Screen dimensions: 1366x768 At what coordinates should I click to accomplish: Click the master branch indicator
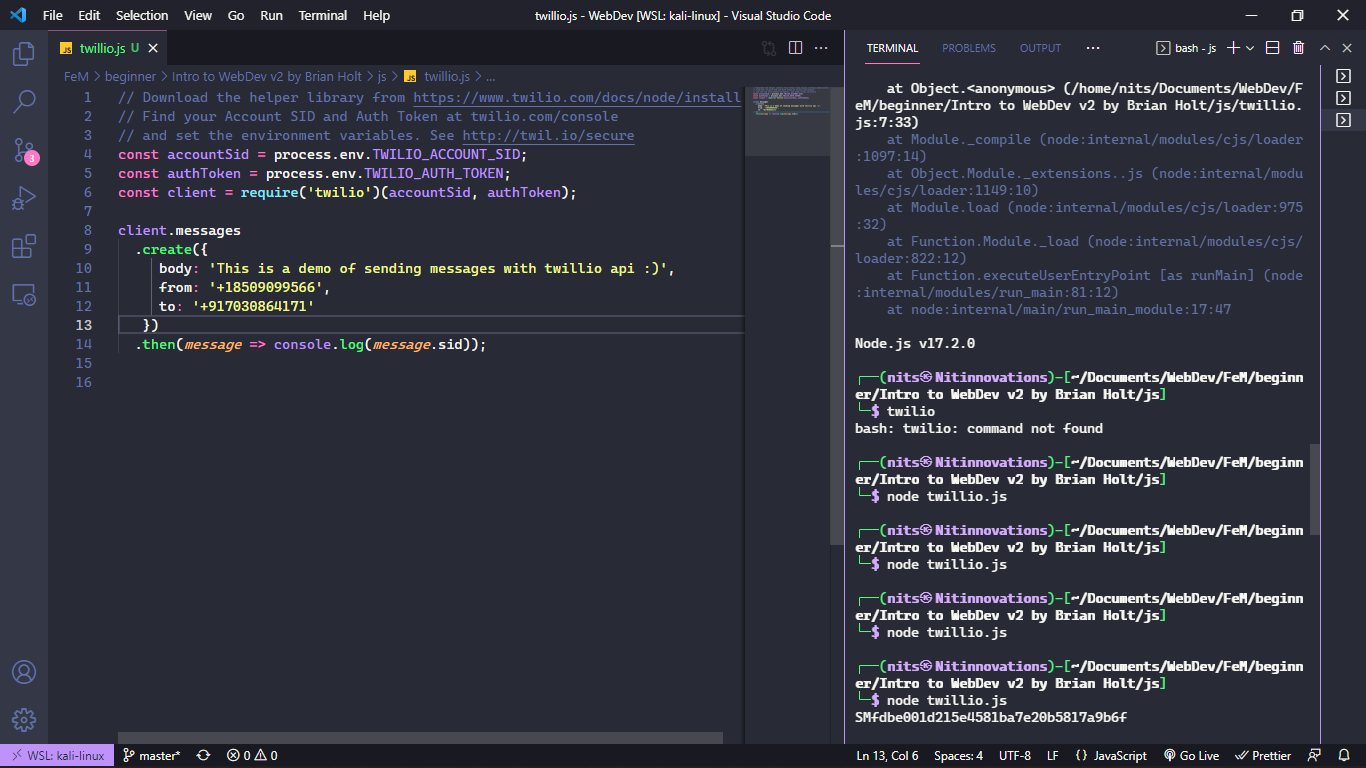151,756
